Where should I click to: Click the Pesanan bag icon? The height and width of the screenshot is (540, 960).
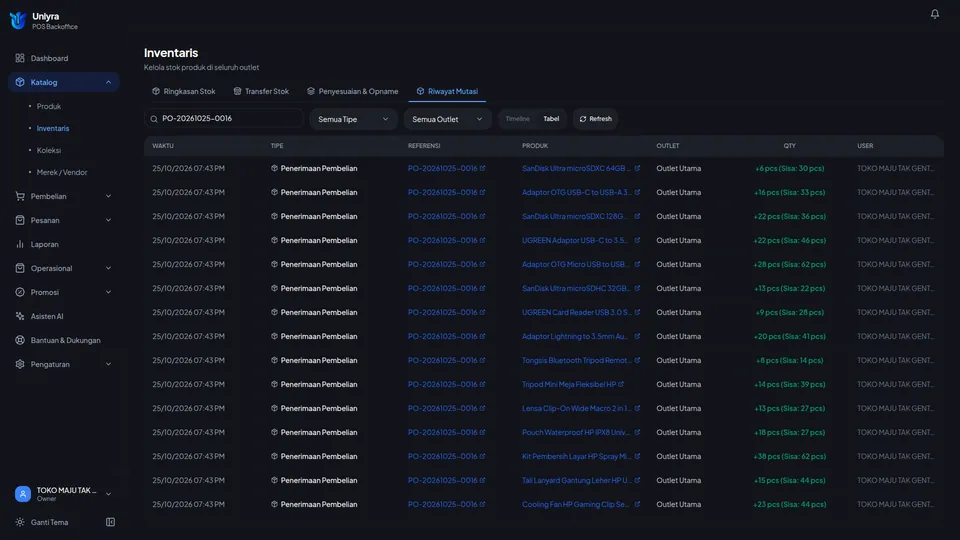click(20, 220)
